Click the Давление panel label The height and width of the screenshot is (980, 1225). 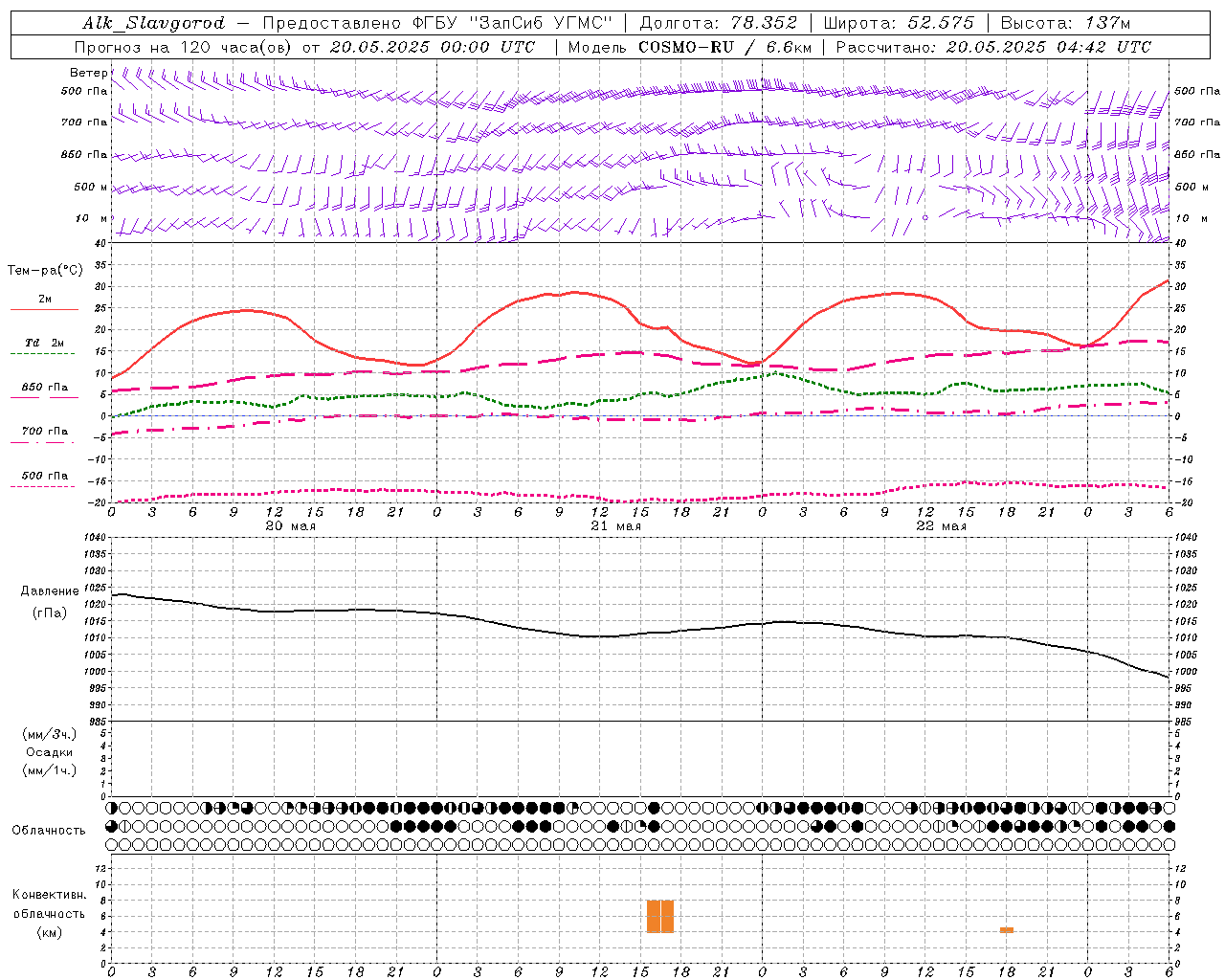(x=50, y=591)
